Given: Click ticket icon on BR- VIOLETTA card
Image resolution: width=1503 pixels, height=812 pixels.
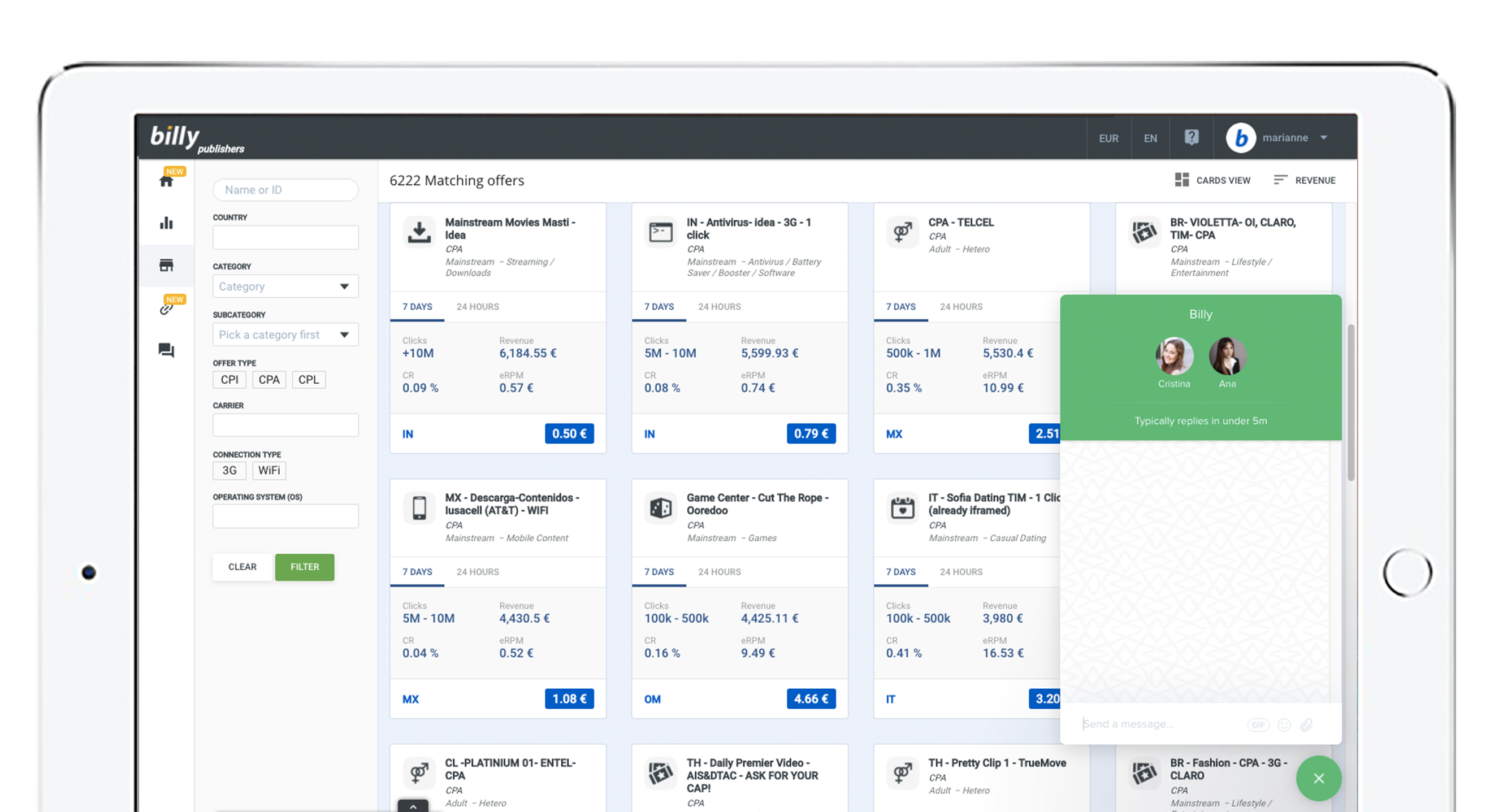Looking at the screenshot, I should click(1144, 232).
